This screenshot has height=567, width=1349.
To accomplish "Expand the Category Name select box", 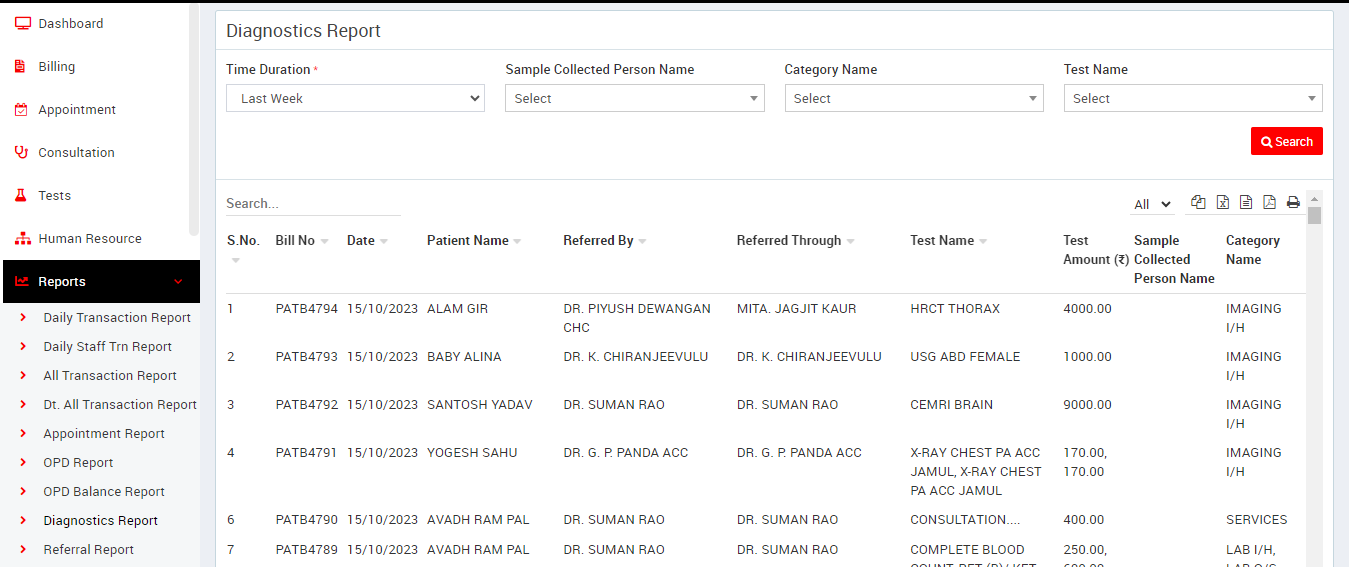I will pyautogui.click(x=913, y=98).
